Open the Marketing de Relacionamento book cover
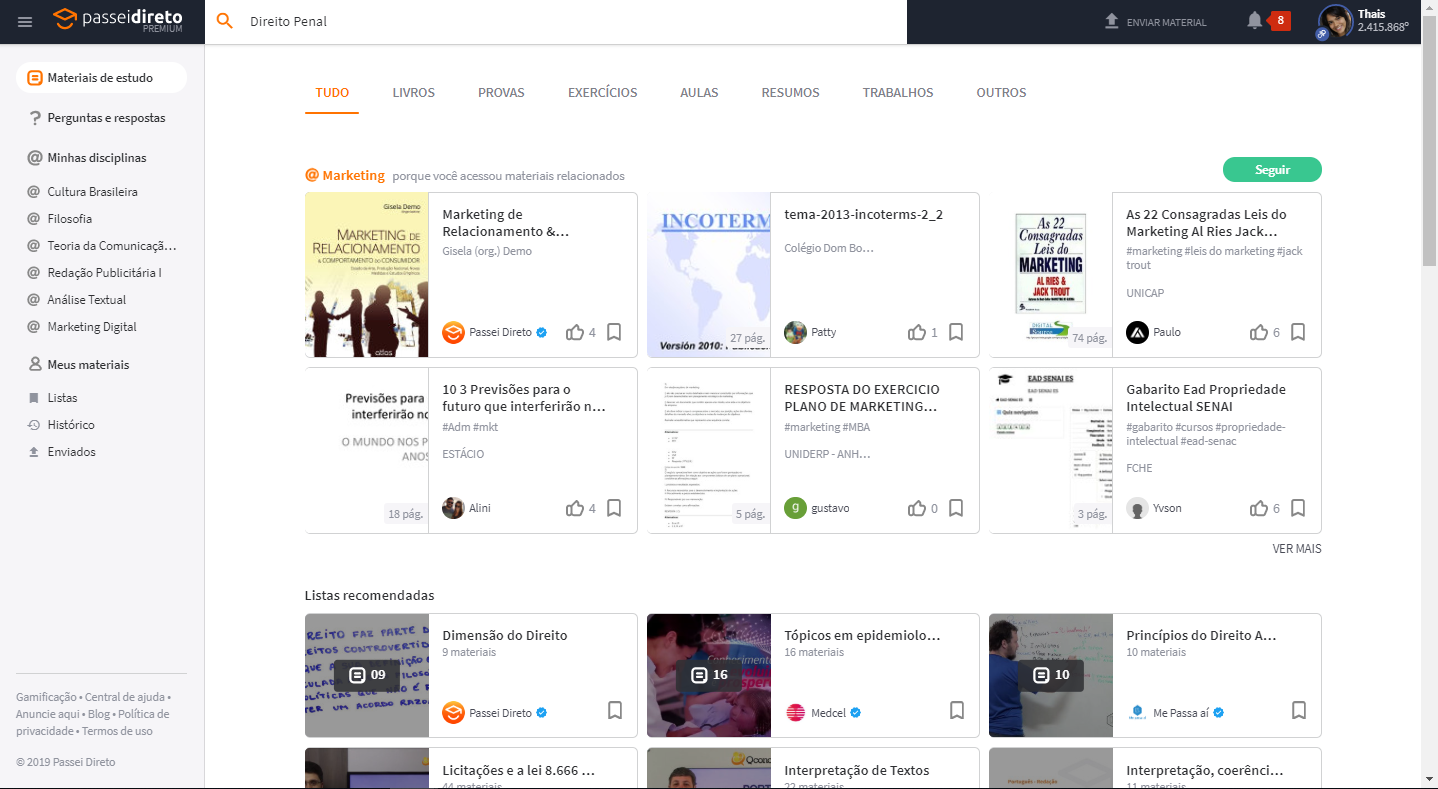1438x789 pixels. pyautogui.click(x=367, y=275)
